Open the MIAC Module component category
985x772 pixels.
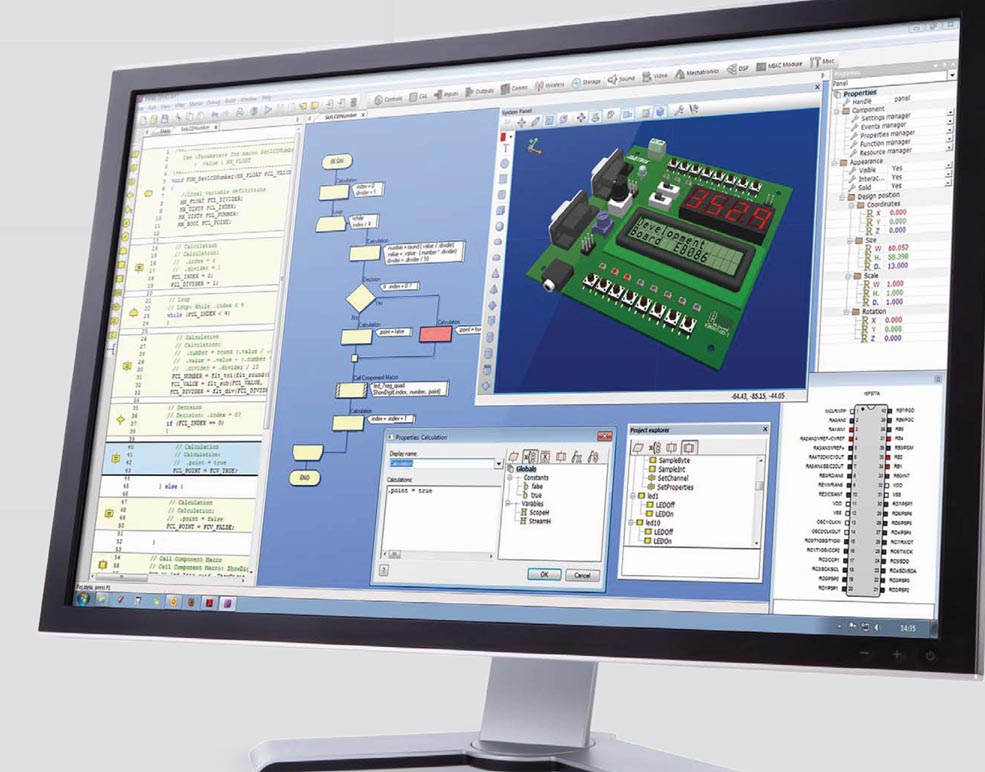click(x=780, y=65)
